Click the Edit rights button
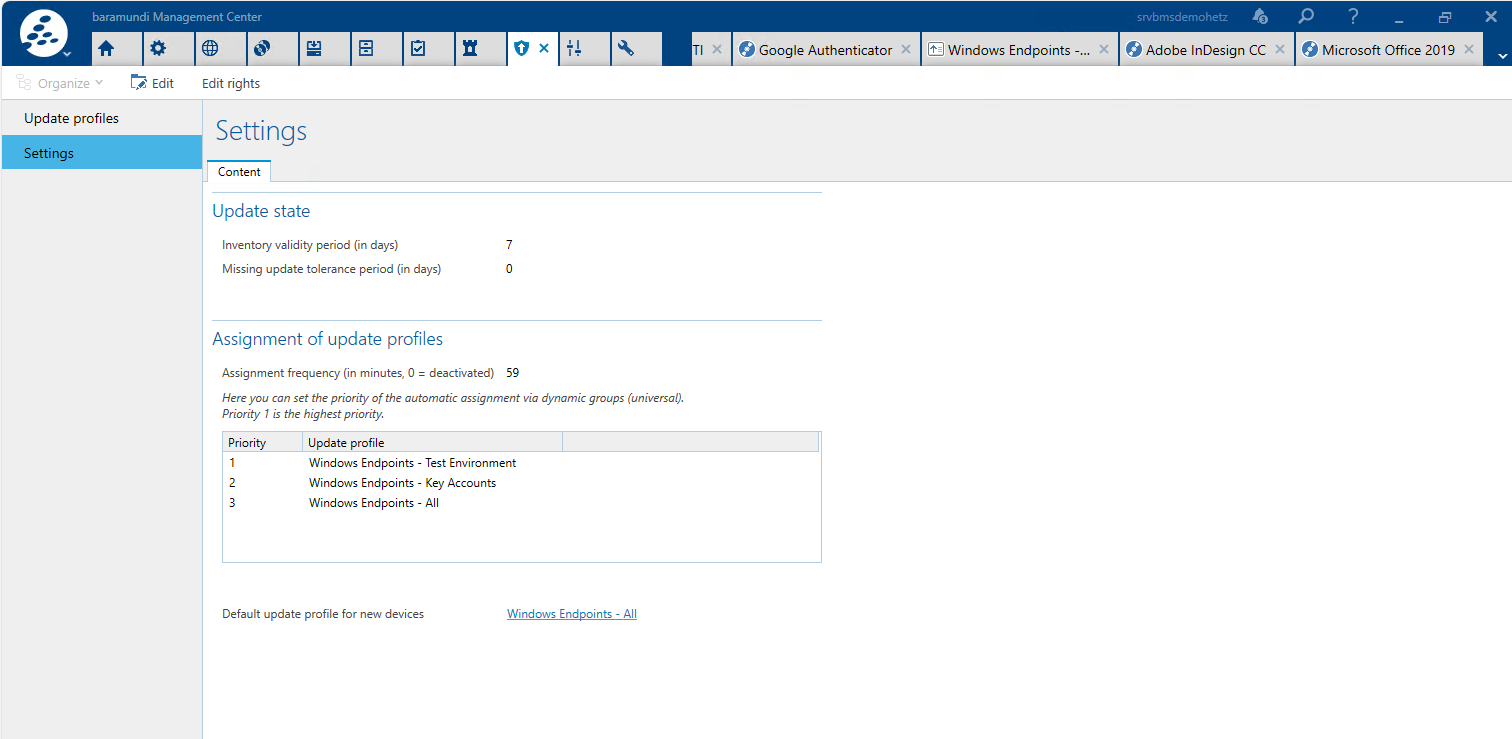Screen dimensions: 1512x739 point(231,84)
